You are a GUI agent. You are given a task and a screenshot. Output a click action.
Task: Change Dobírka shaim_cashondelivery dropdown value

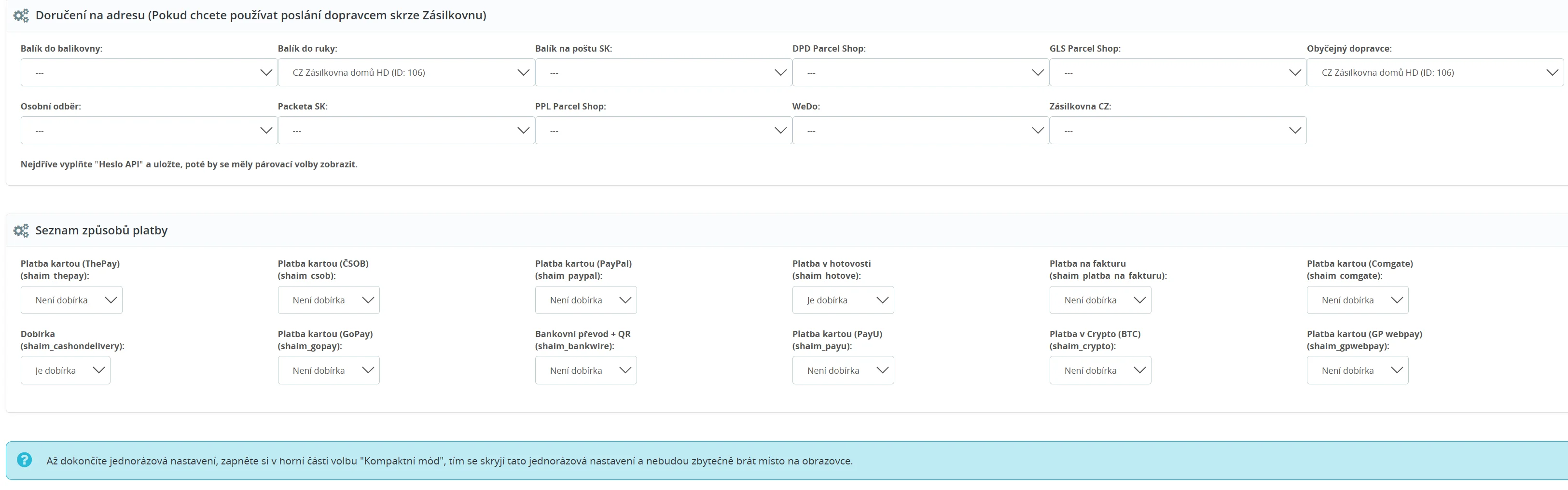pyautogui.click(x=65, y=370)
